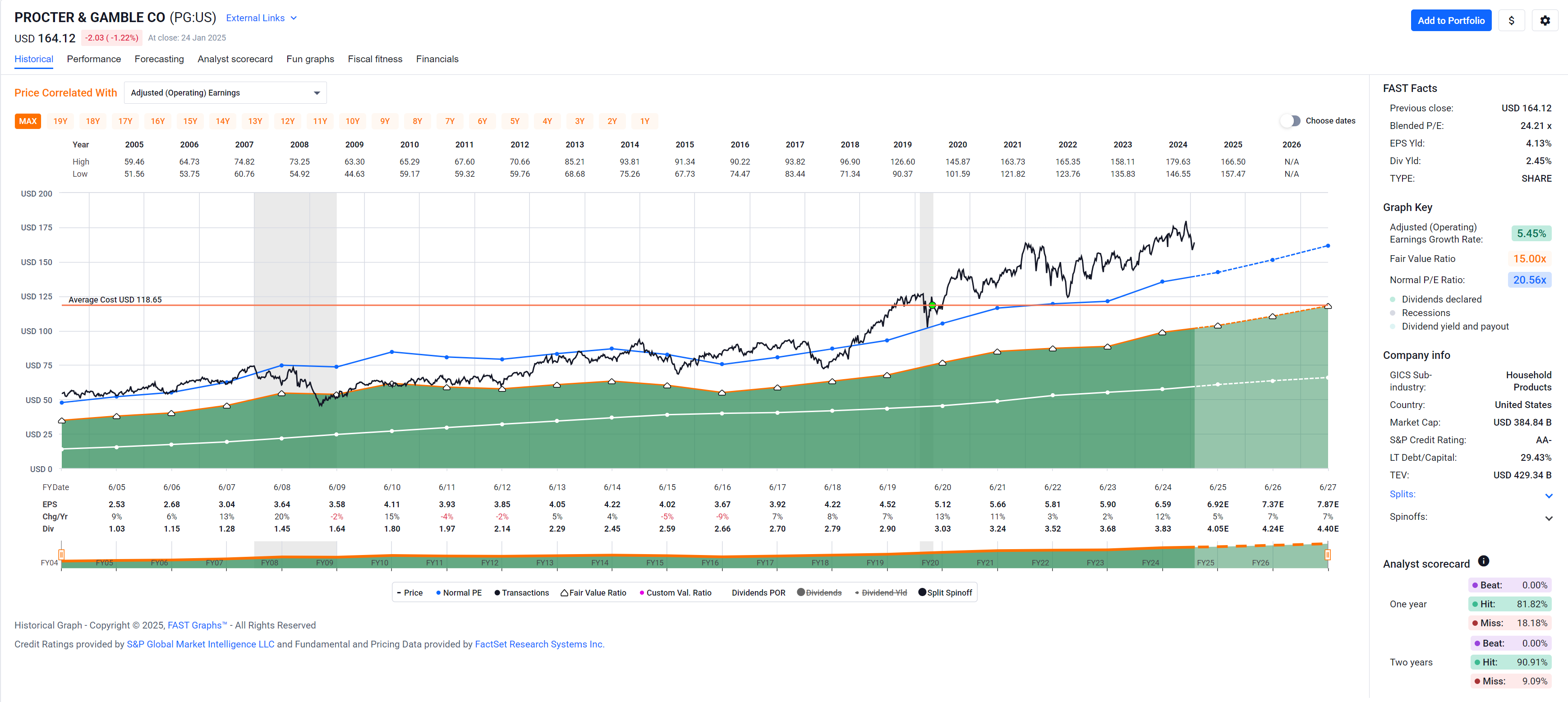This screenshot has width=1568, height=702.
Task: Select the 10Y time range
Action: click(x=353, y=121)
